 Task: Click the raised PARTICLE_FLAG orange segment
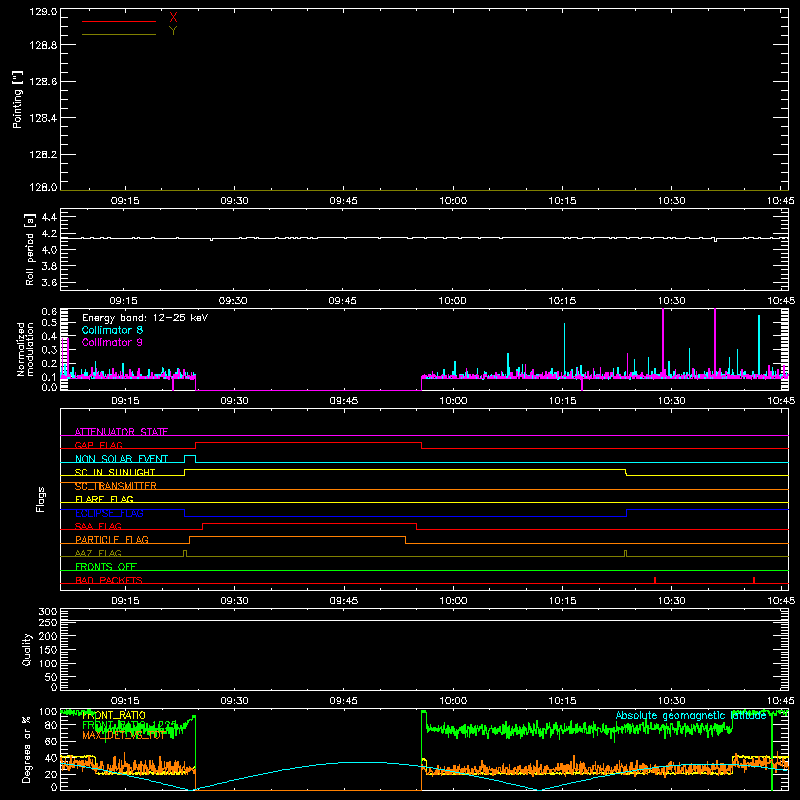(x=297, y=537)
